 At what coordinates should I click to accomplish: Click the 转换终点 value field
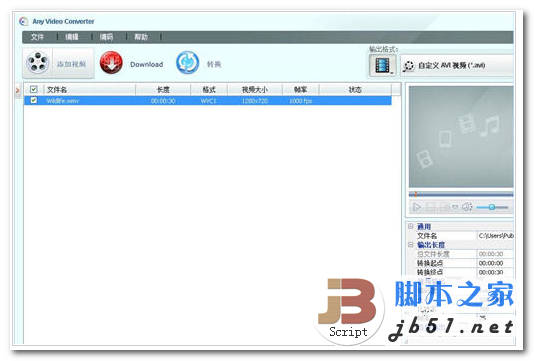coord(491,272)
